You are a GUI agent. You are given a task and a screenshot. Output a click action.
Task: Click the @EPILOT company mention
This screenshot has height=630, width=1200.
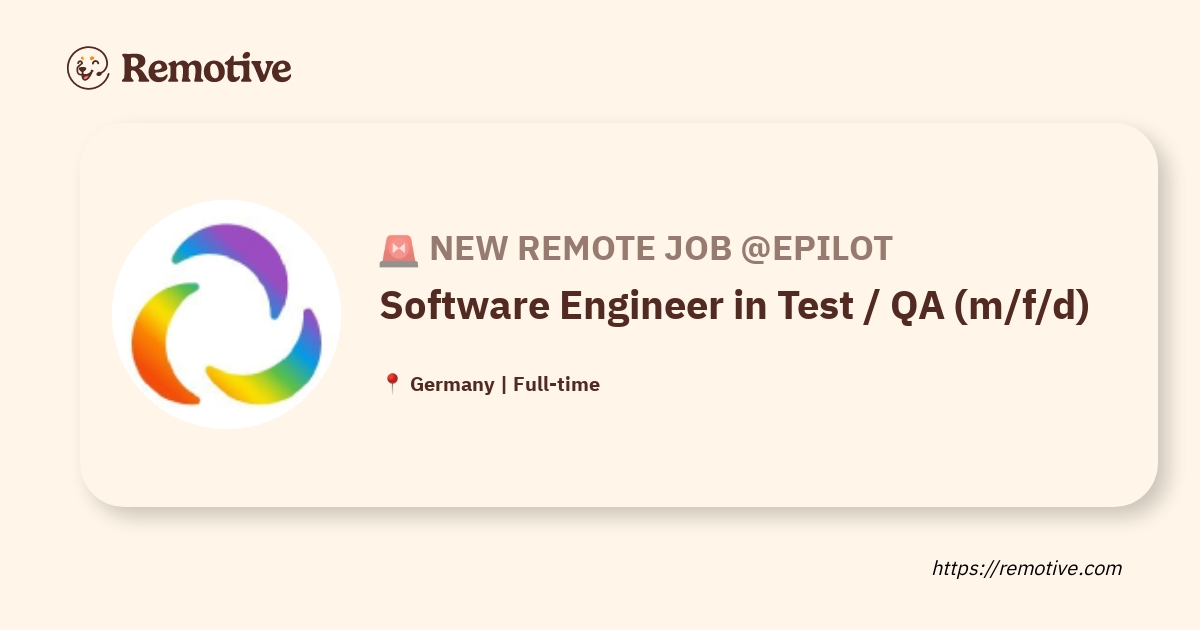[x=816, y=250]
